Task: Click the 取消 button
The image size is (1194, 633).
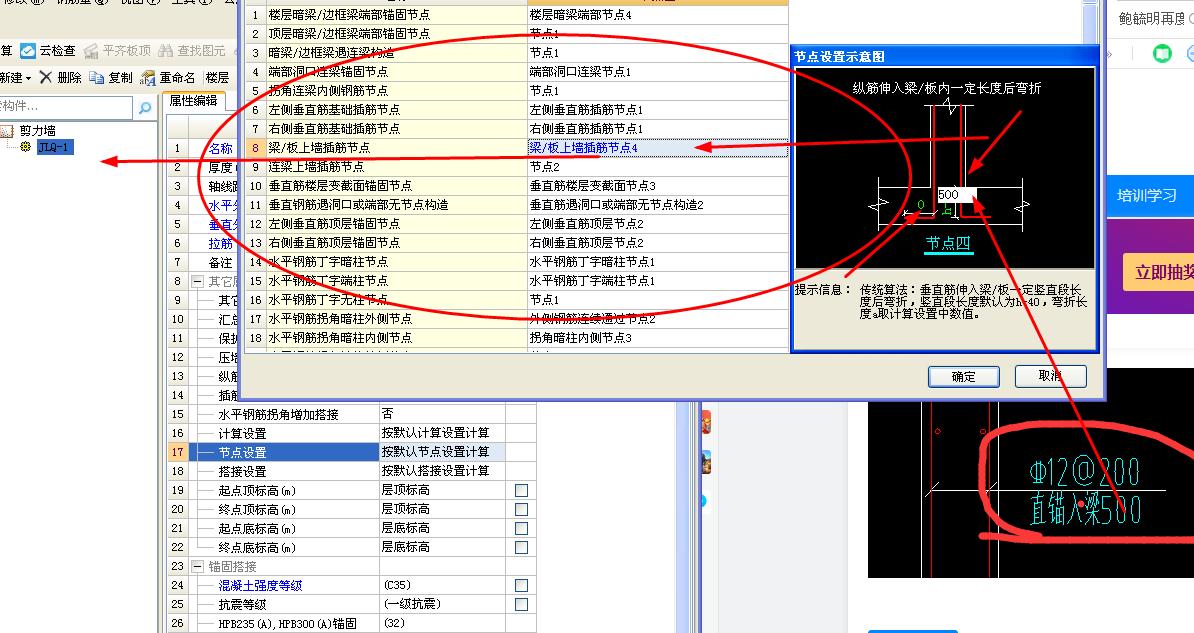Action: (x=1050, y=376)
